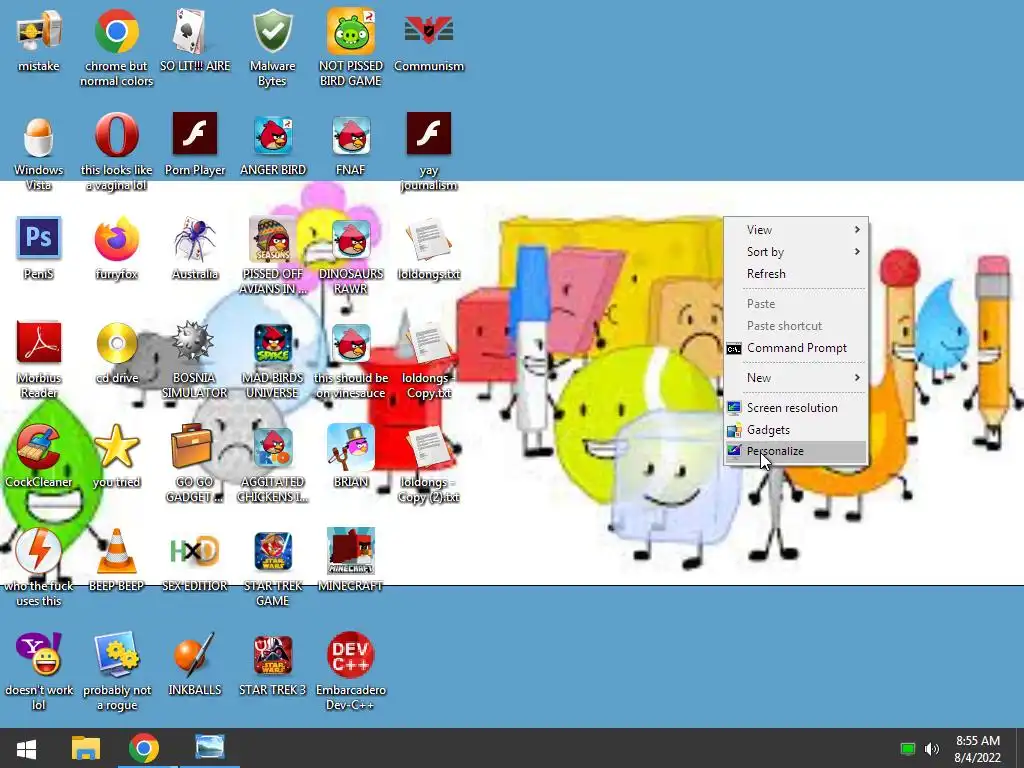Select the STAR TREK GAME icon

point(272,551)
